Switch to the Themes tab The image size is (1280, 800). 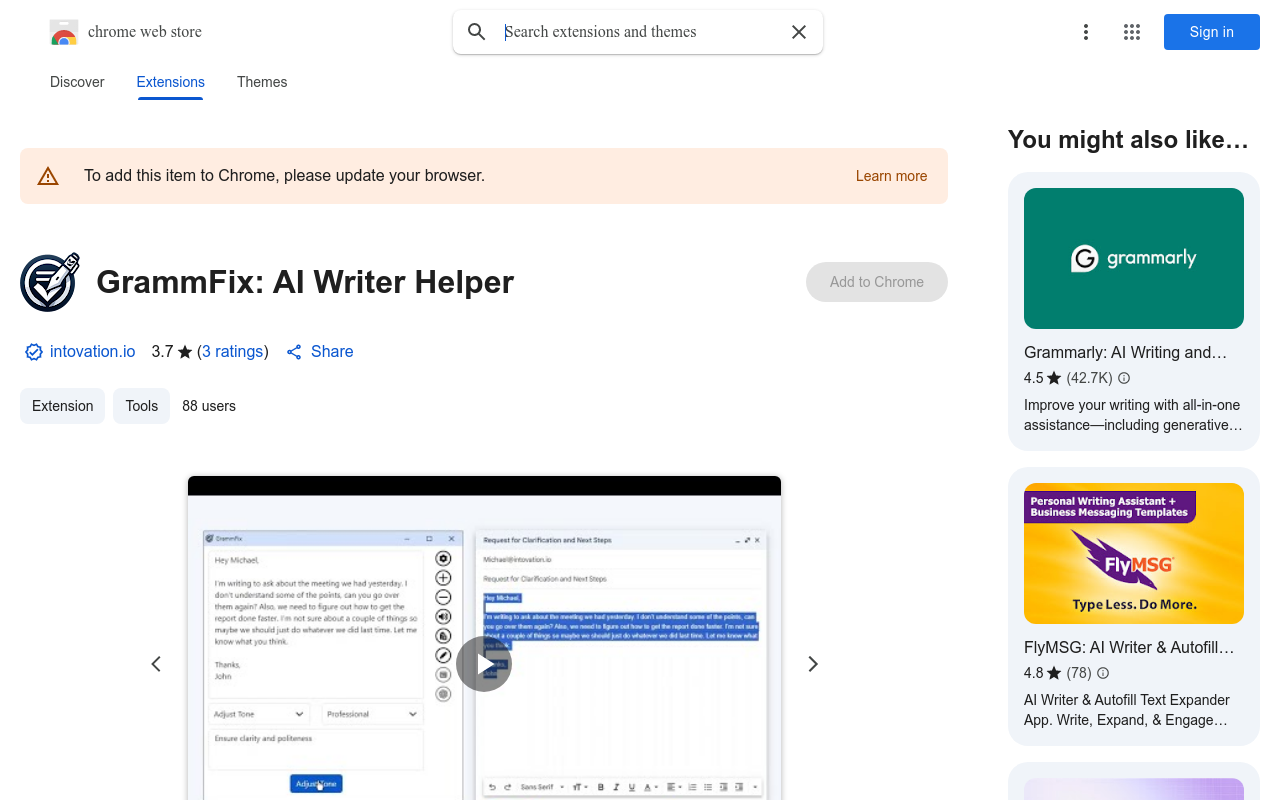coord(262,82)
